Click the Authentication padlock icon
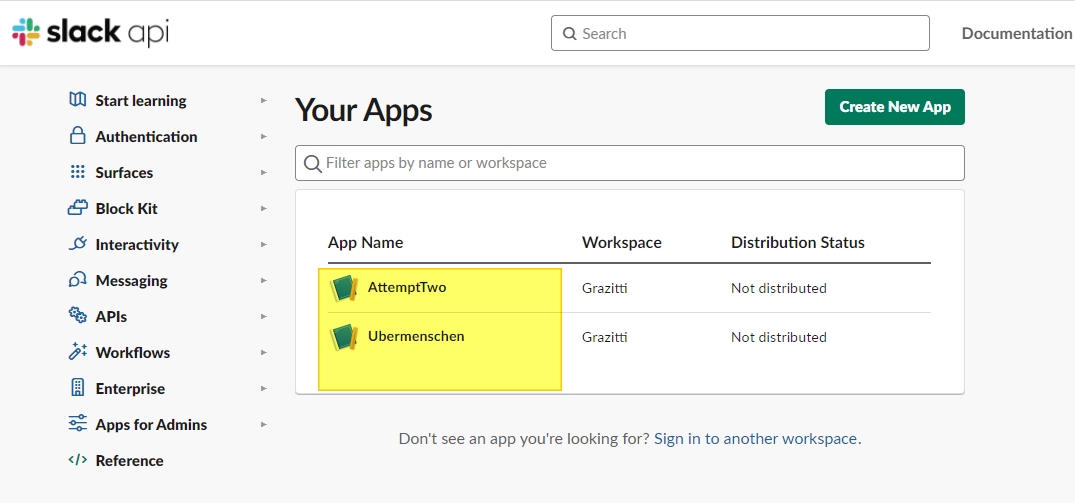This screenshot has height=503, width=1075. click(x=77, y=136)
